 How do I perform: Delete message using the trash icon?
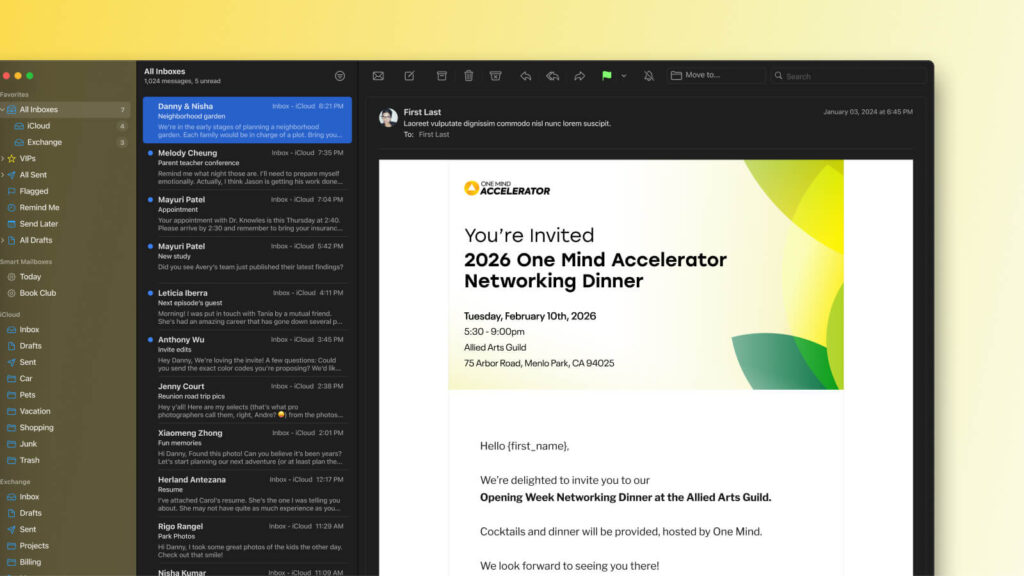pos(468,76)
